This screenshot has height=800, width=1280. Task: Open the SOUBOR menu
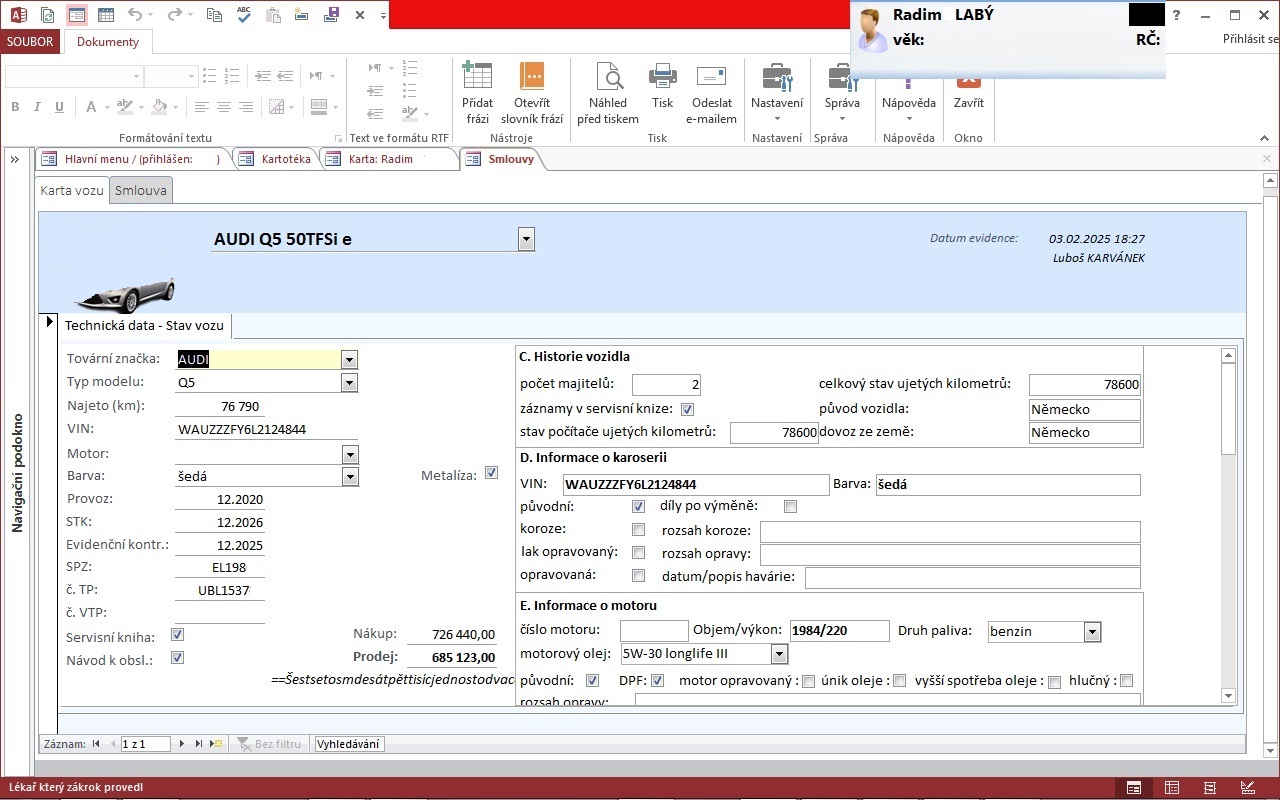tap(31, 42)
